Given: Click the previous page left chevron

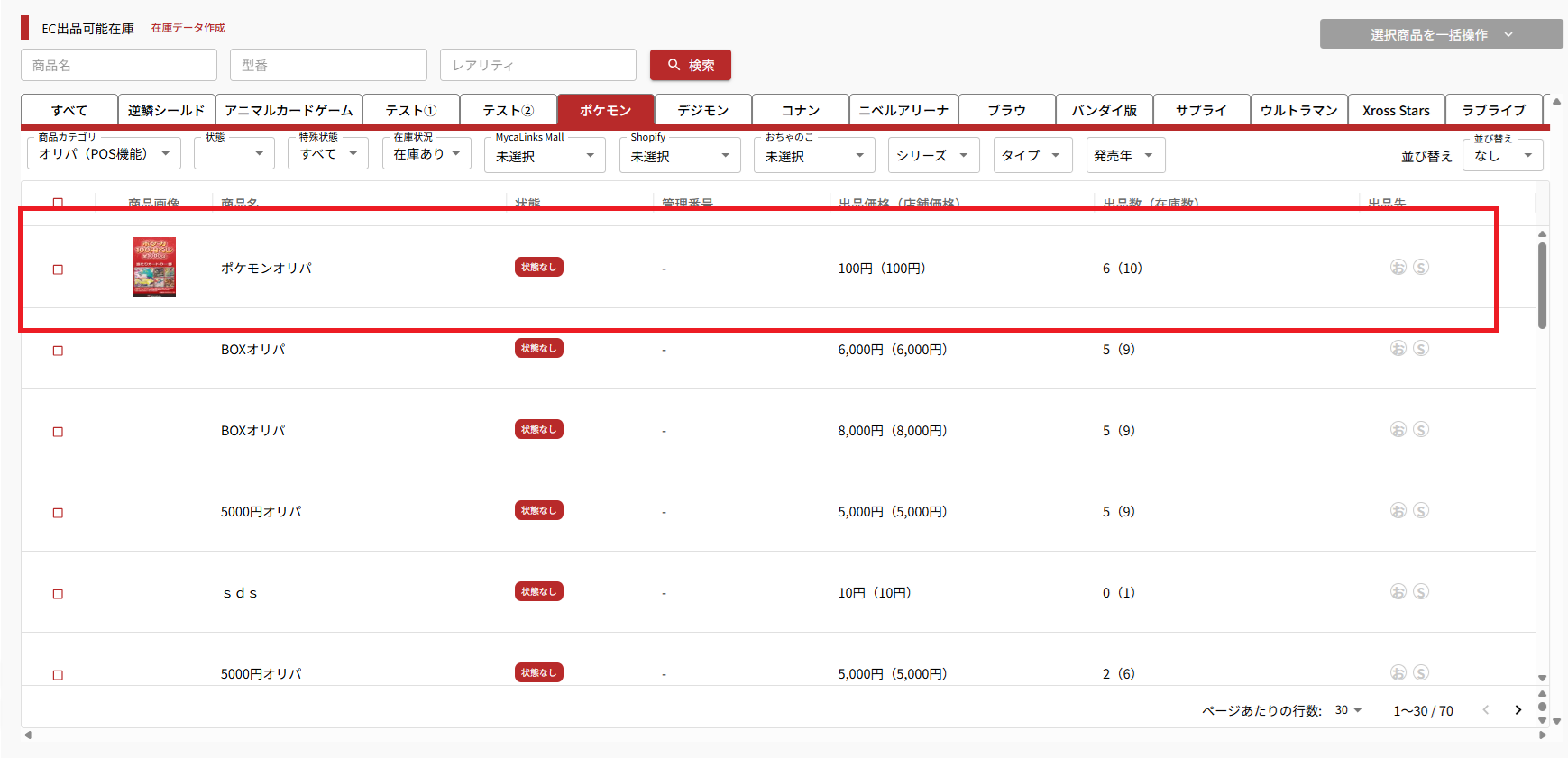Looking at the screenshot, I should (x=1486, y=710).
